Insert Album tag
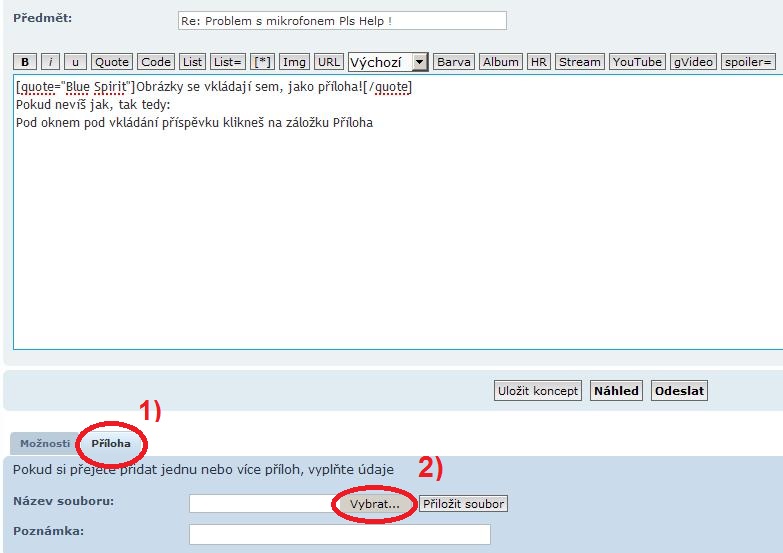 tap(500, 62)
